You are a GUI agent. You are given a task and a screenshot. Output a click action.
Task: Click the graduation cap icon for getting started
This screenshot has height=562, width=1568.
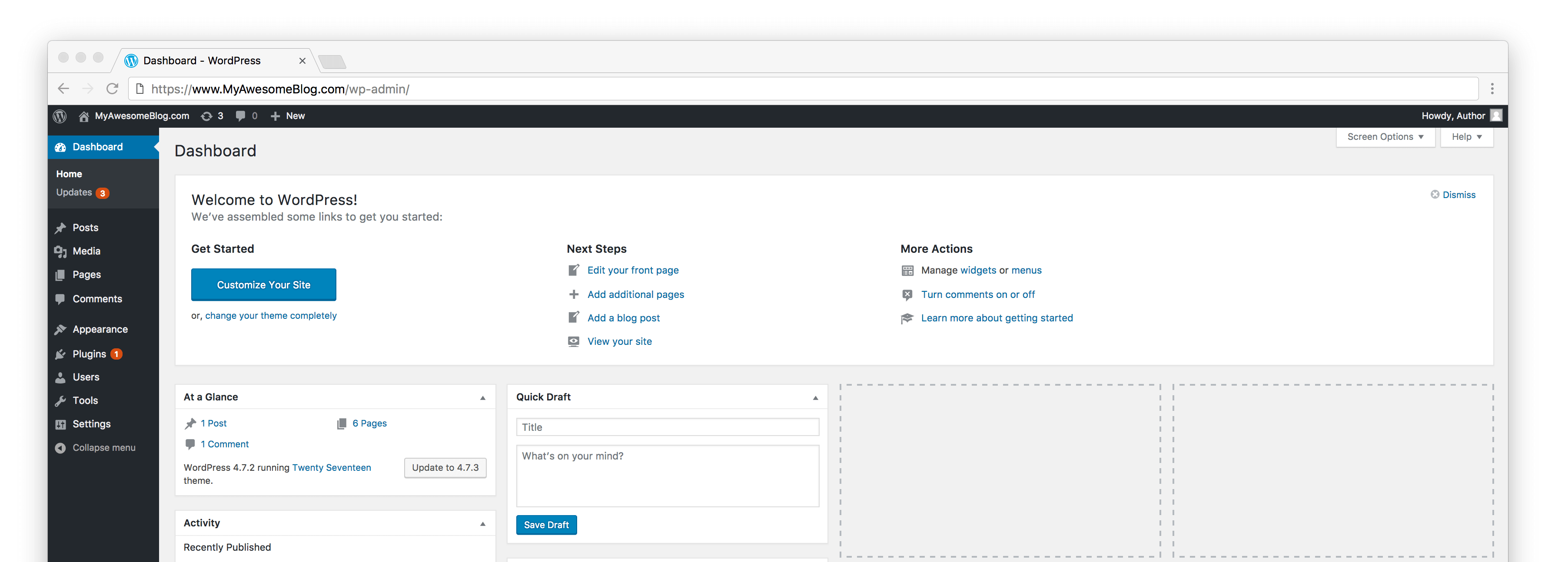point(907,319)
